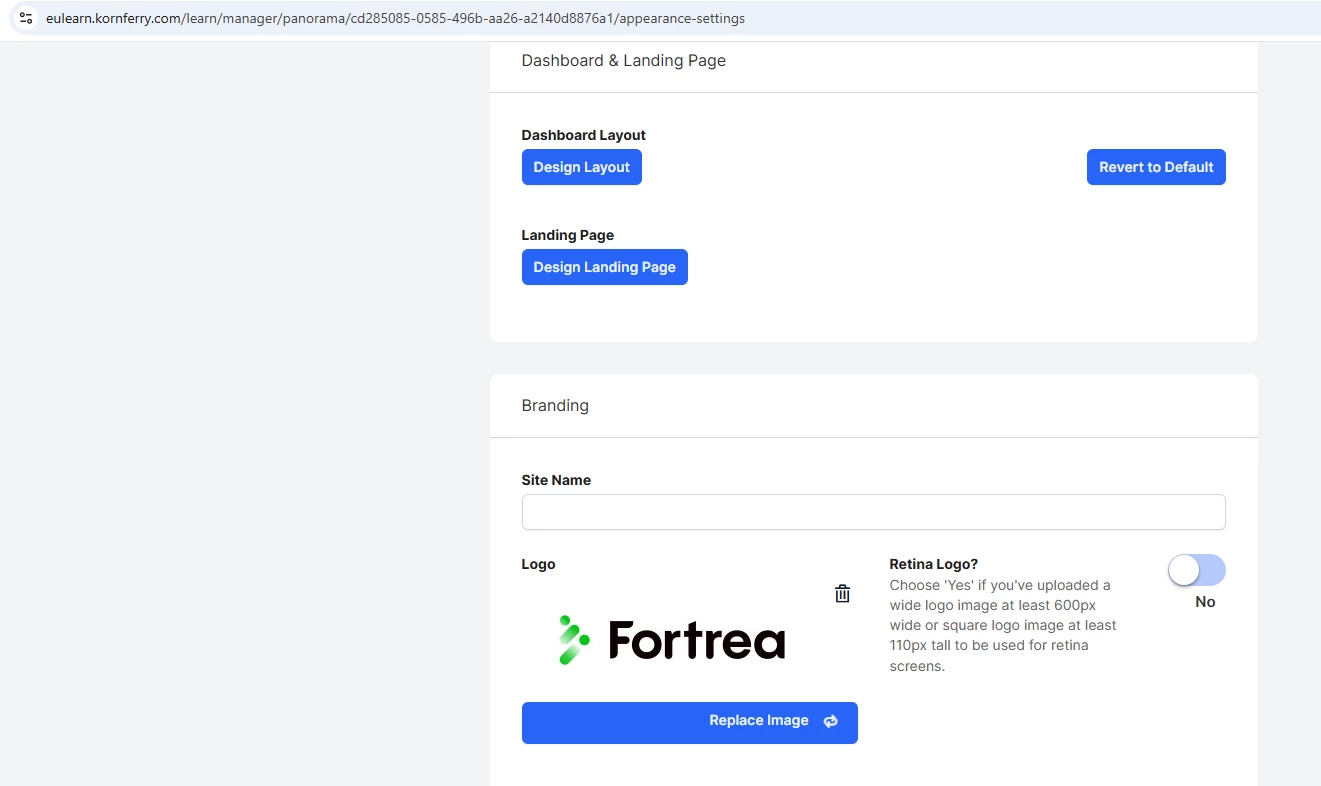Click the 'No' status under the toggle
This screenshot has height=786, width=1321.
(x=1205, y=602)
